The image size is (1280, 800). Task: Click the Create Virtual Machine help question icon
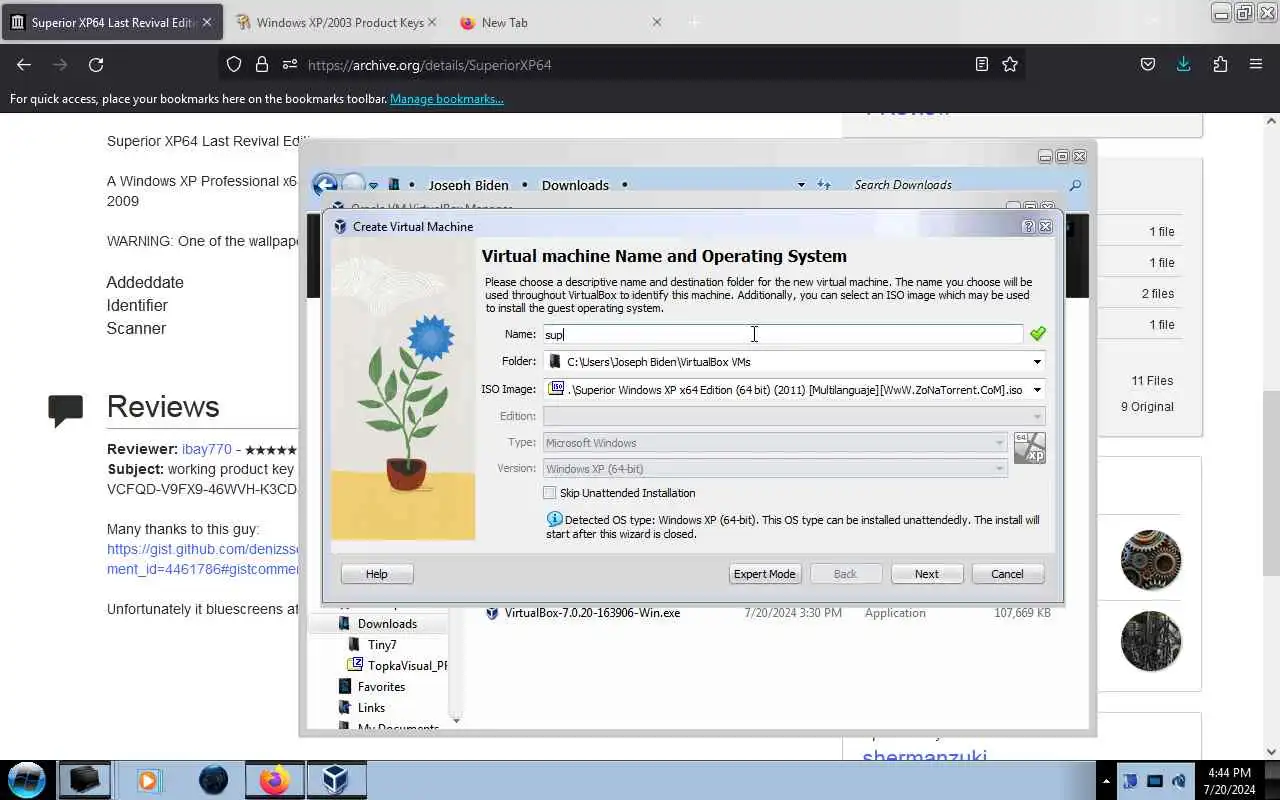(x=1028, y=227)
